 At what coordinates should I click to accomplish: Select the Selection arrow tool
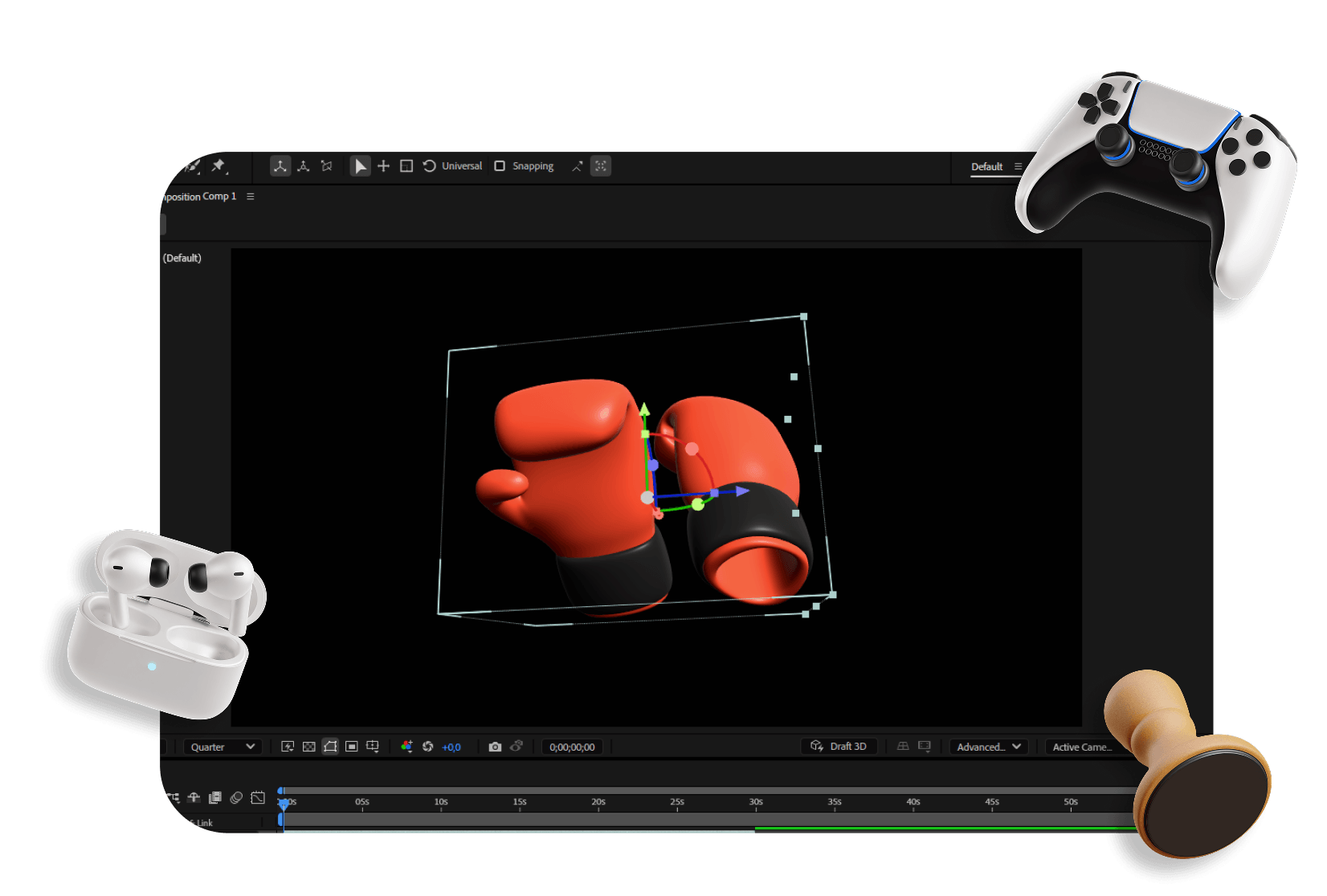pos(360,166)
